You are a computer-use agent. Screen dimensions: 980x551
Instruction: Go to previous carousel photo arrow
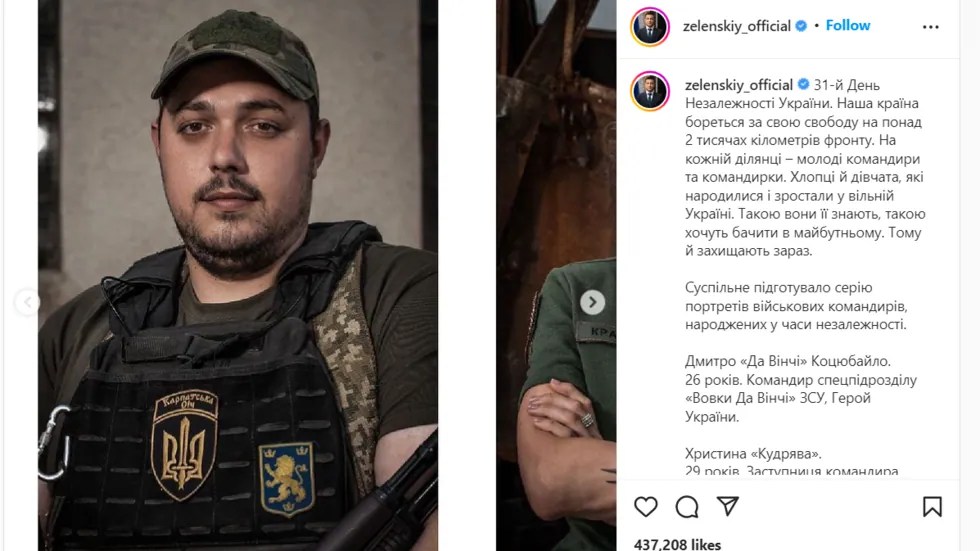[x=27, y=302]
